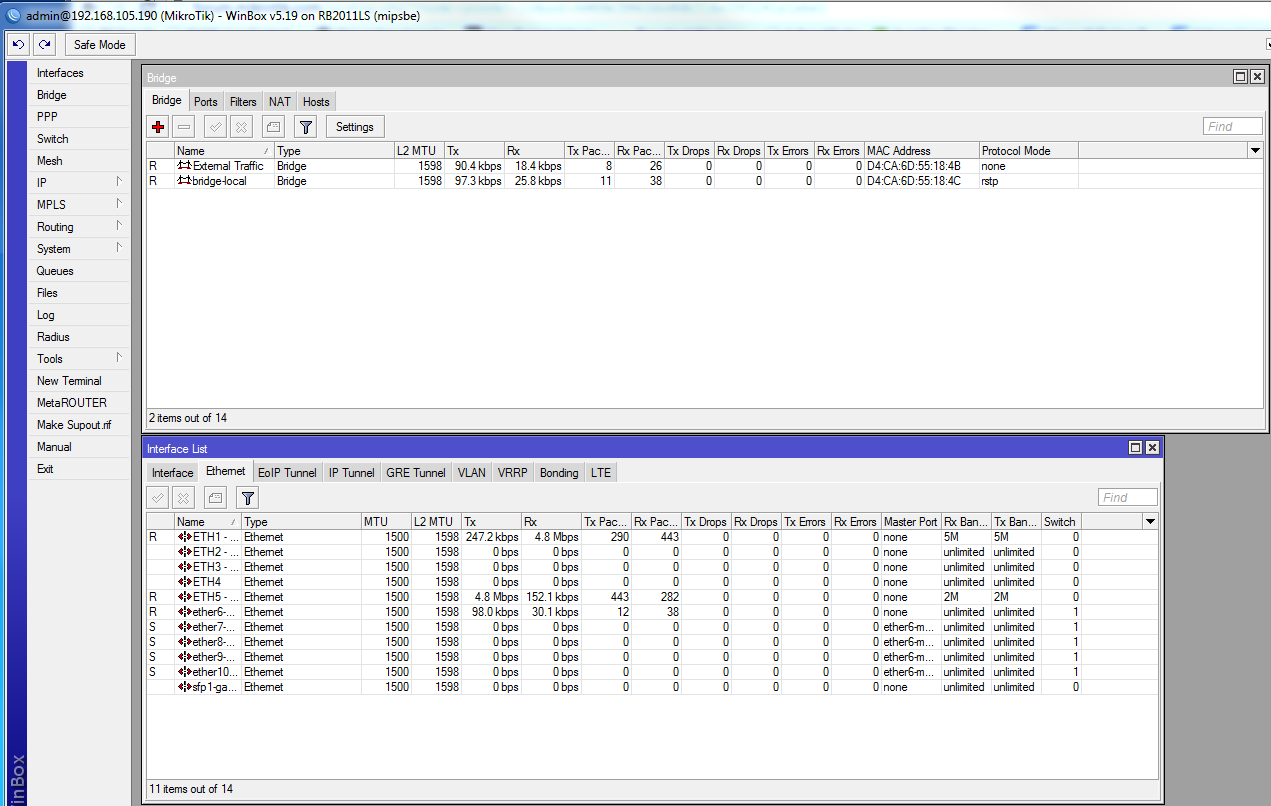The height and width of the screenshot is (806, 1271).
Task: Open the filter funnel in Bridge window
Action: pyautogui.click(x=306, y=127)
